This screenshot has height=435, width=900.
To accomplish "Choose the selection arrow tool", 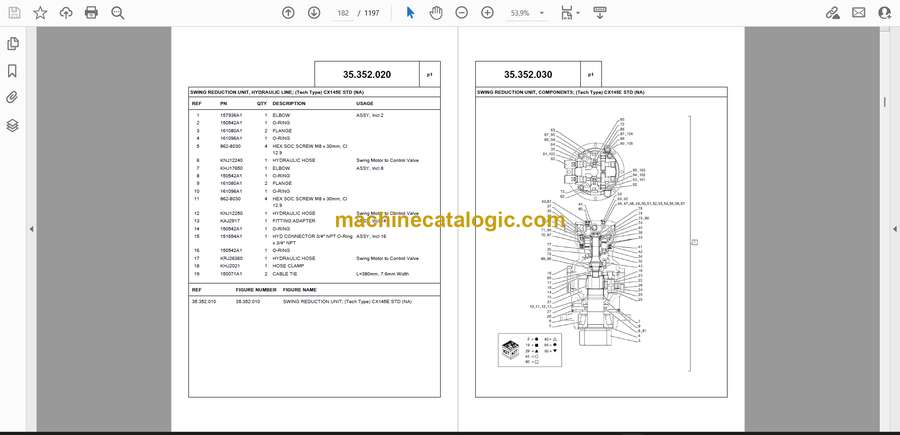I will click(410, 13).
